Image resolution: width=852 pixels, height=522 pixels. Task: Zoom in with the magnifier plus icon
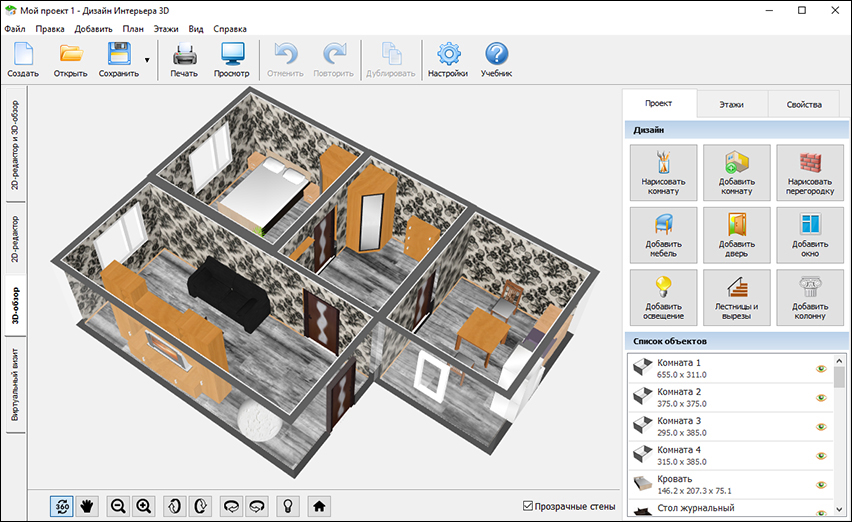point(144,506)
